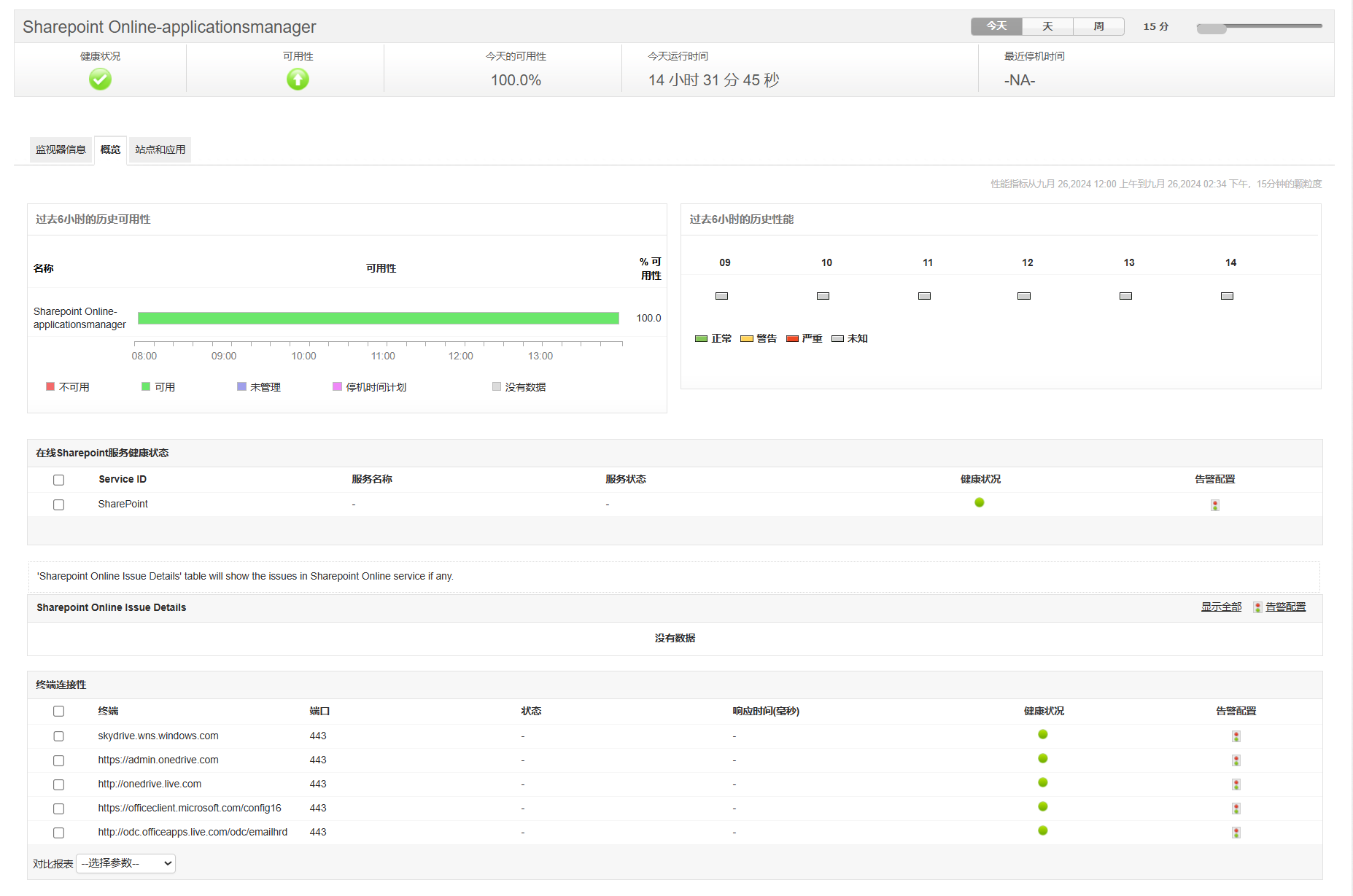Open the skydrive.wns.windows.com endpoint link
The image size is (1353, 896).
click(158, 736)
